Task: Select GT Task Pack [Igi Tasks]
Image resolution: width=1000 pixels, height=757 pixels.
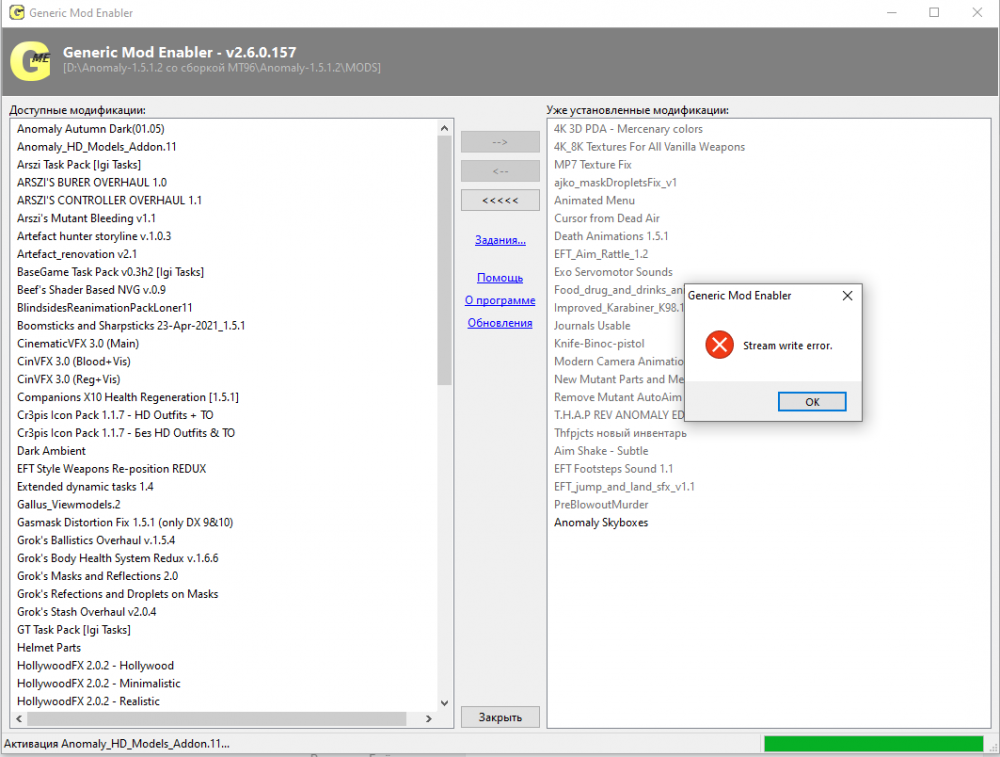Action: (74, 629)
